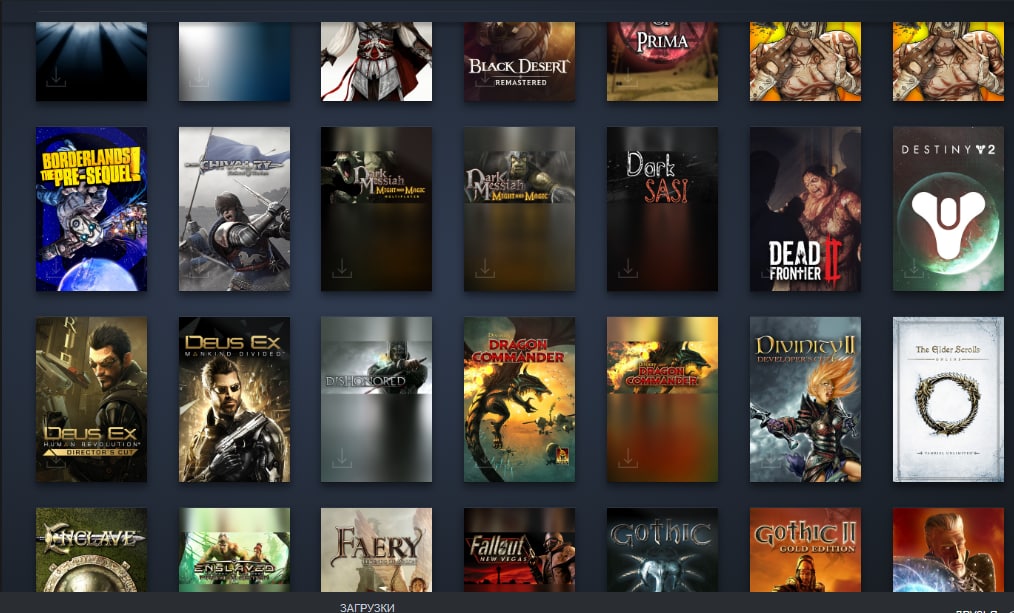The height and width of the screenshot is (613, 1014).
Task: Open Deus Ex Human Revolution Director's Cut
Action: pyautogui.click(x=91, y=399)
